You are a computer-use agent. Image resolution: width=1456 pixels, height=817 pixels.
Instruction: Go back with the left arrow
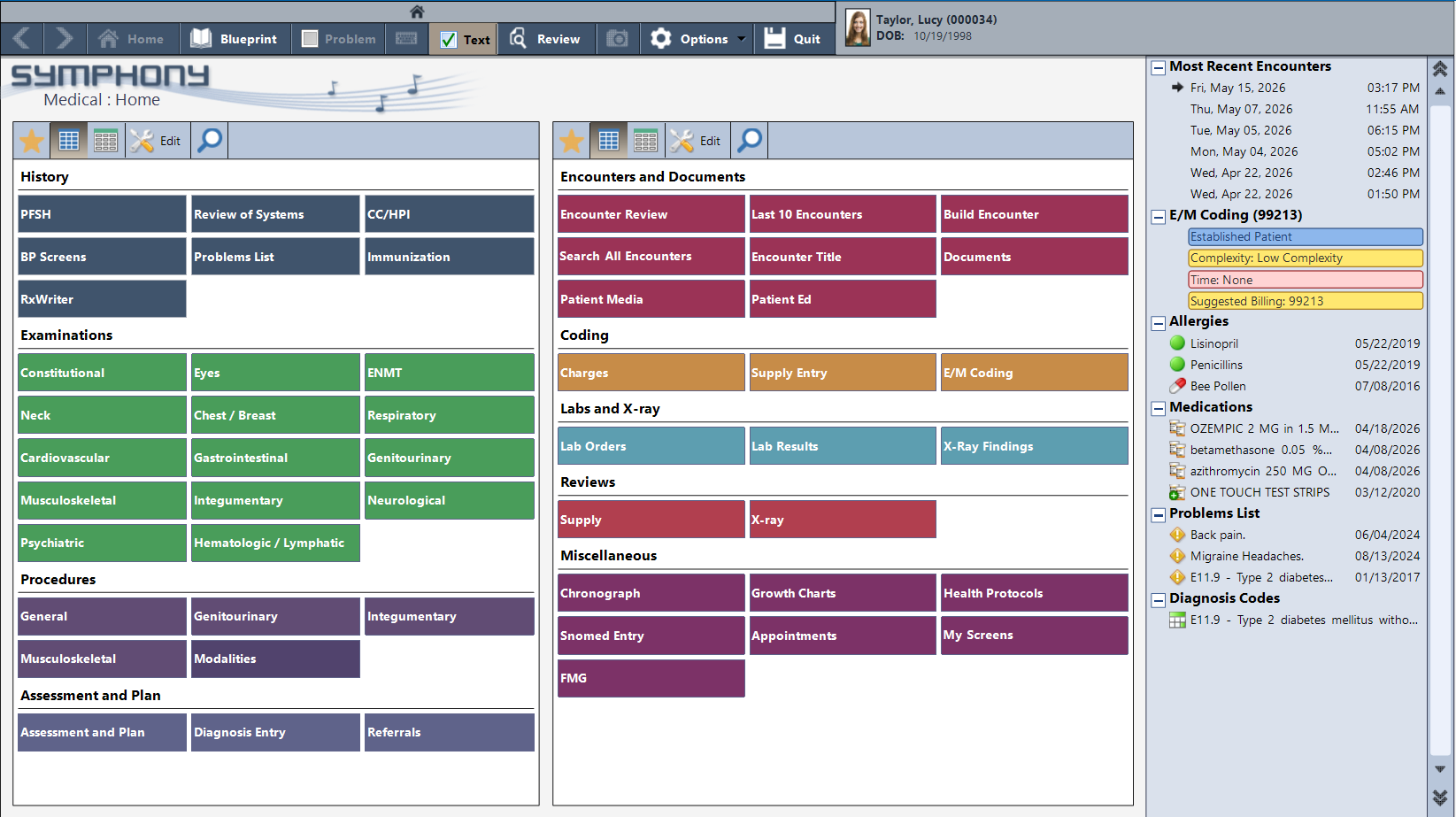tap(23, 38)
